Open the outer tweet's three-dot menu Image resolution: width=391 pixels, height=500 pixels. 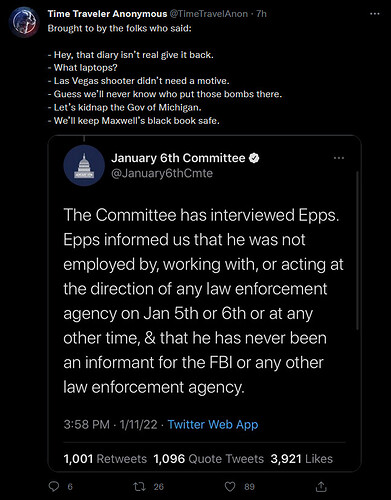coord(375,14)
